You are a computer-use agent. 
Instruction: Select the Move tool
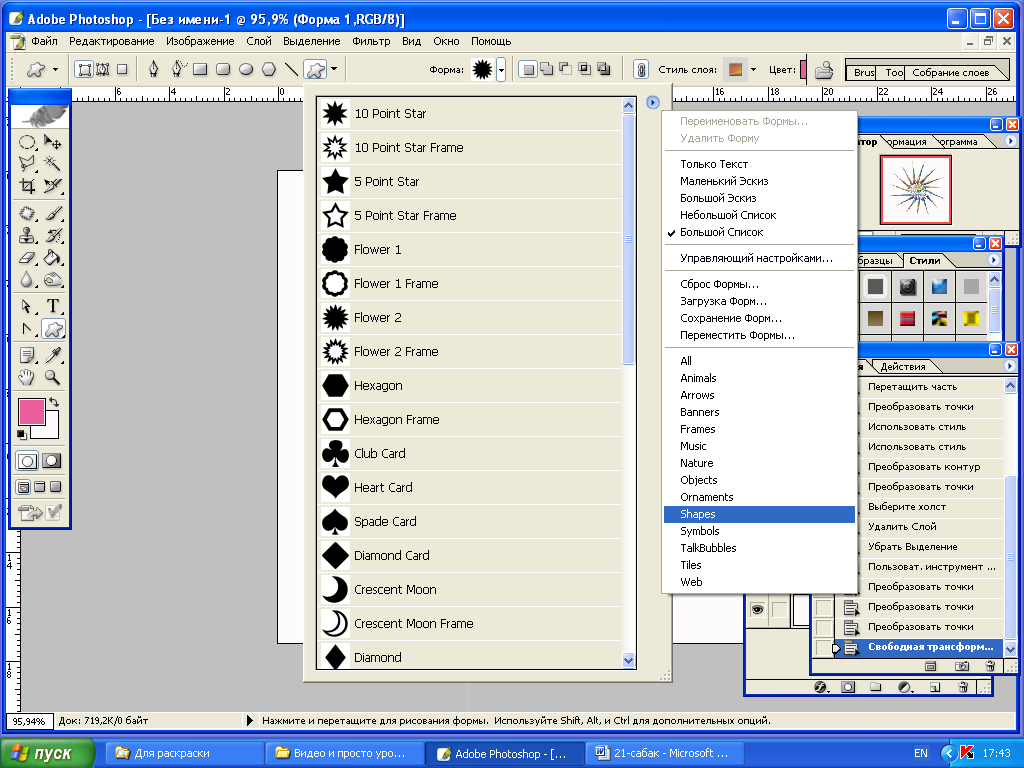(52, 142)
